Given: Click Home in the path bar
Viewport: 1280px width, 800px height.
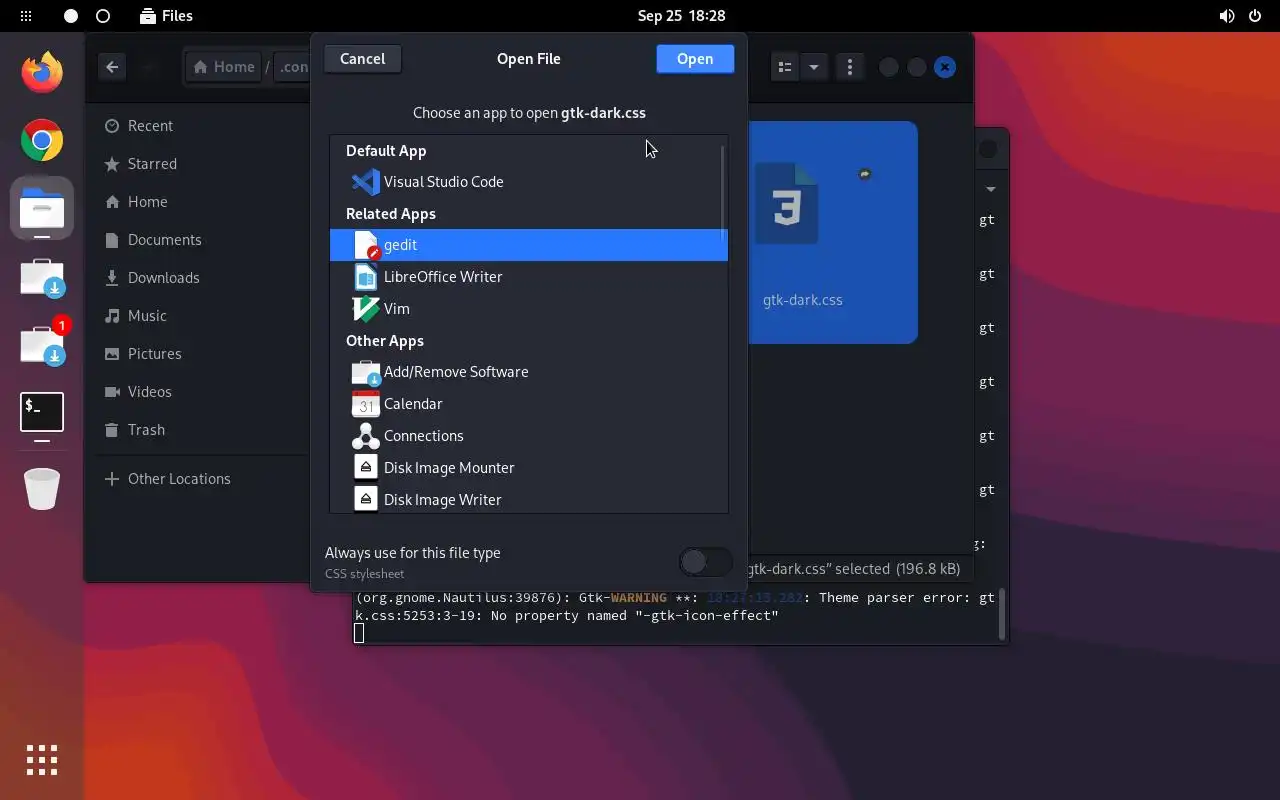Looking at the screenshot, I should [224, 67].
